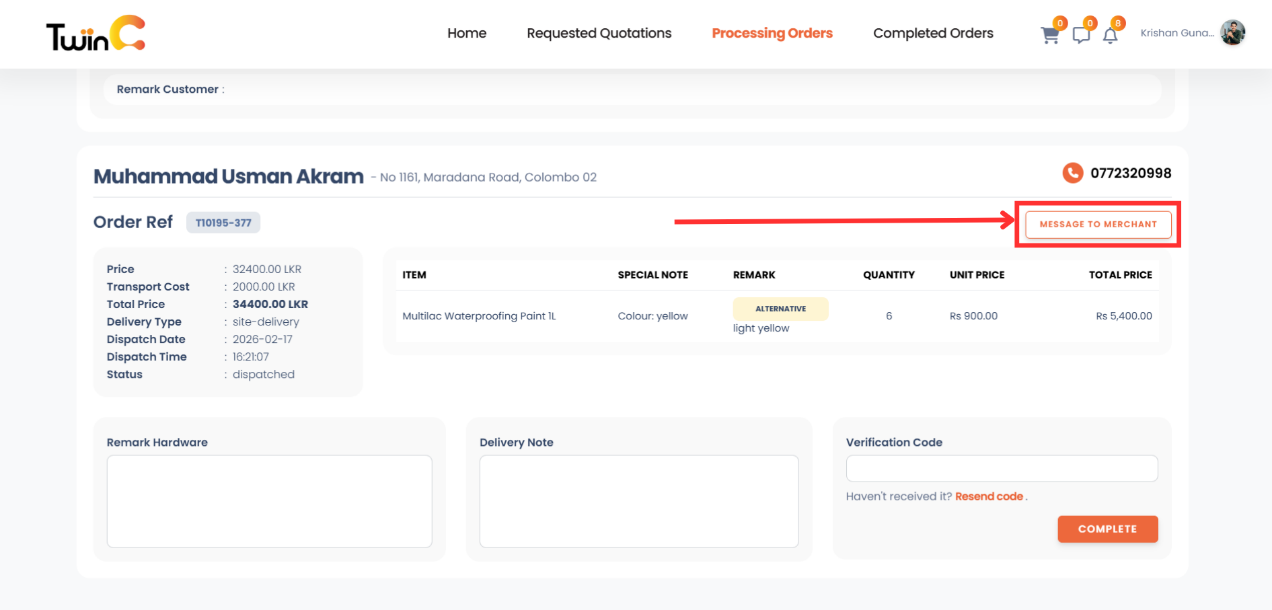Click the Delivery Note text area

[639, 500]
